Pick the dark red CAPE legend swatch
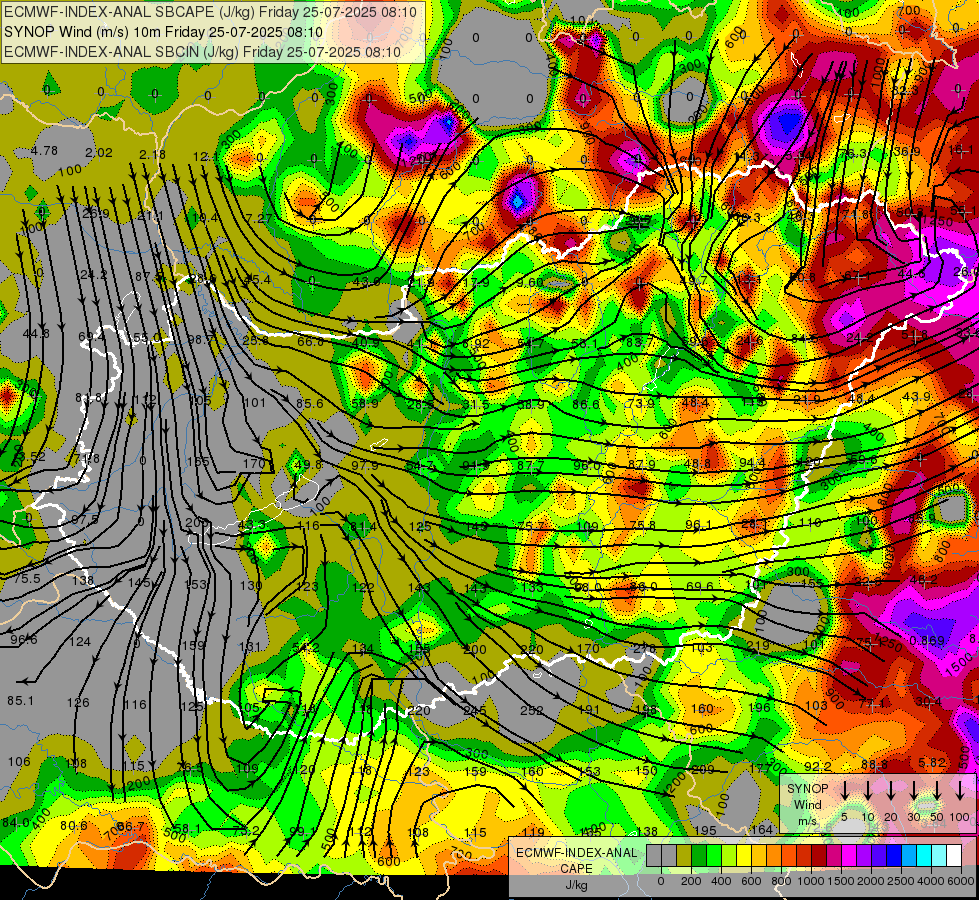The width and height of the screenshot is (979, 900). [x=819, y=855]
